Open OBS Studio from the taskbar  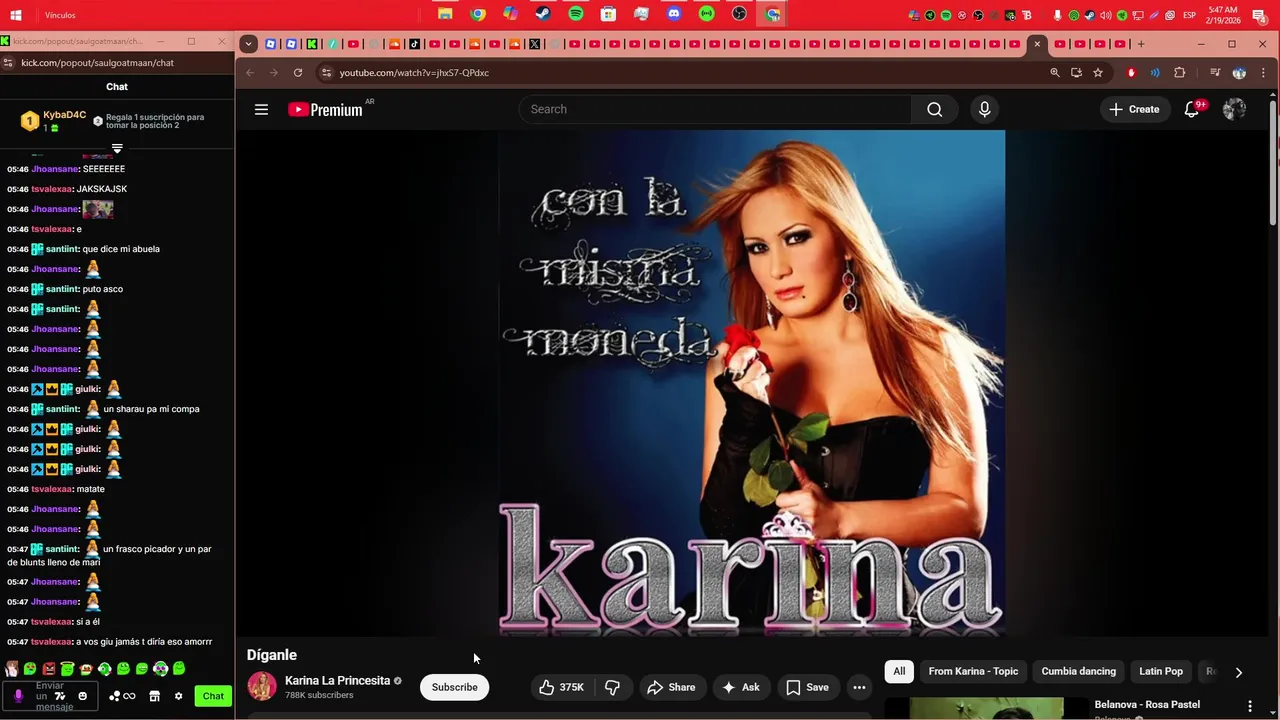739,14
